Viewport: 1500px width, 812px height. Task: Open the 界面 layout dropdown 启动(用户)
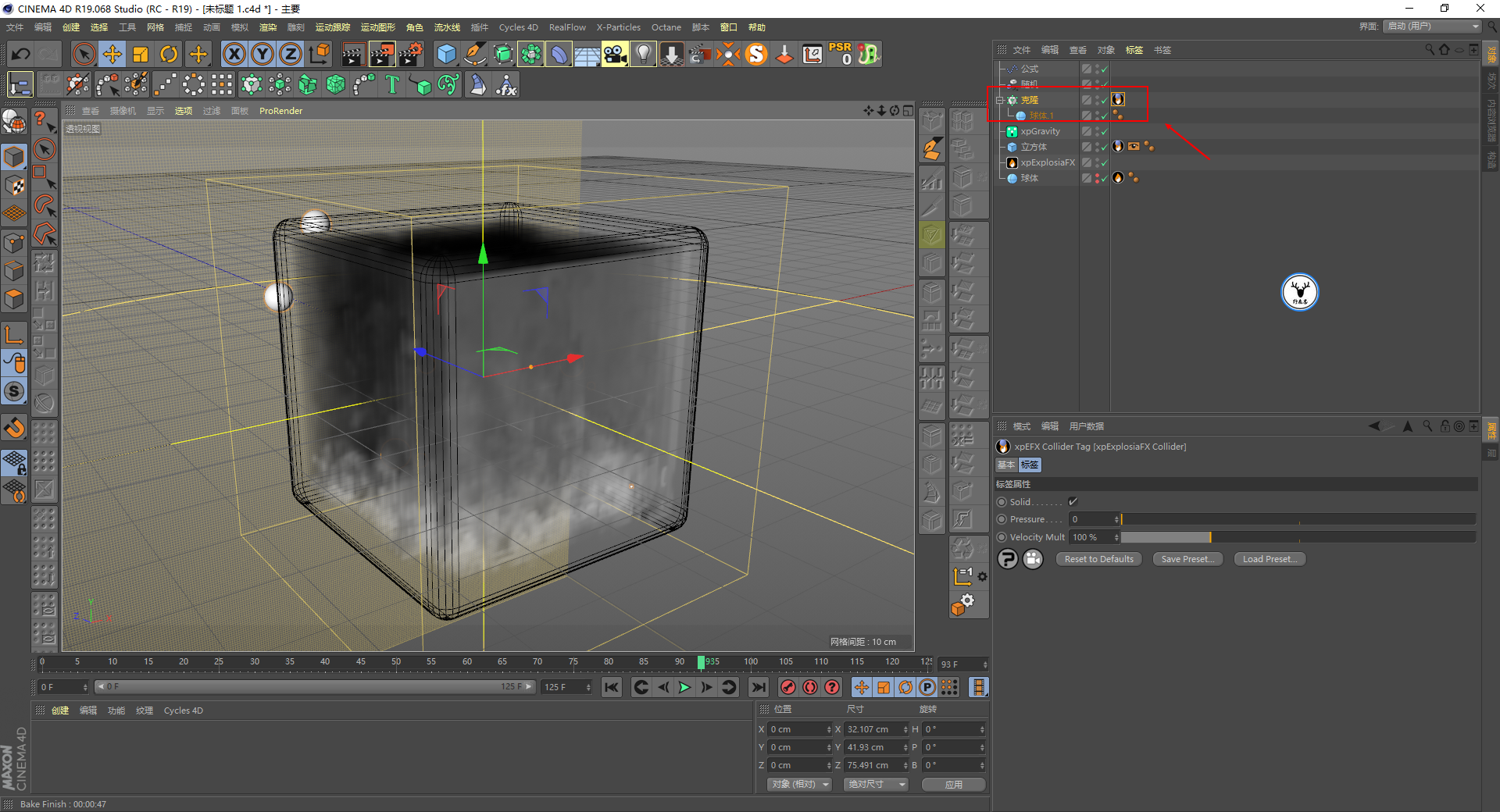[1433, 27]
